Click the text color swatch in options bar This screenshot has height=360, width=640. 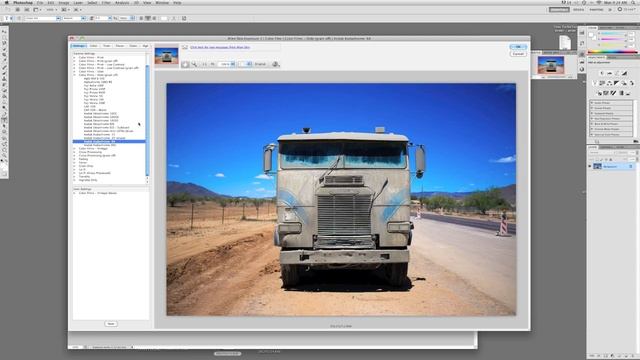pos(164,18)
